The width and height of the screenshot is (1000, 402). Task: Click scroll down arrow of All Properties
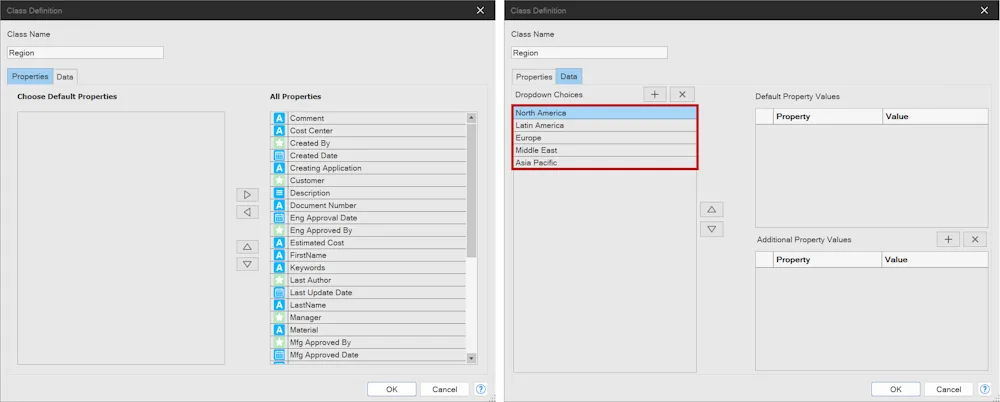tap(471, 359)
